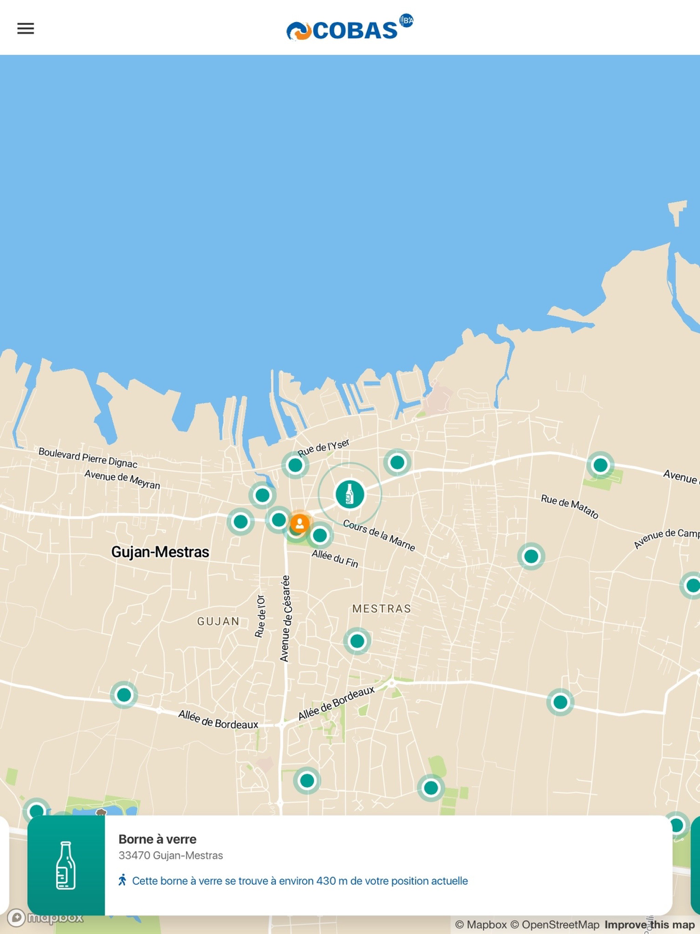This screenshot has height=934, width=700.
Task: Tap the MESTRAS district label
Action: 381,609
